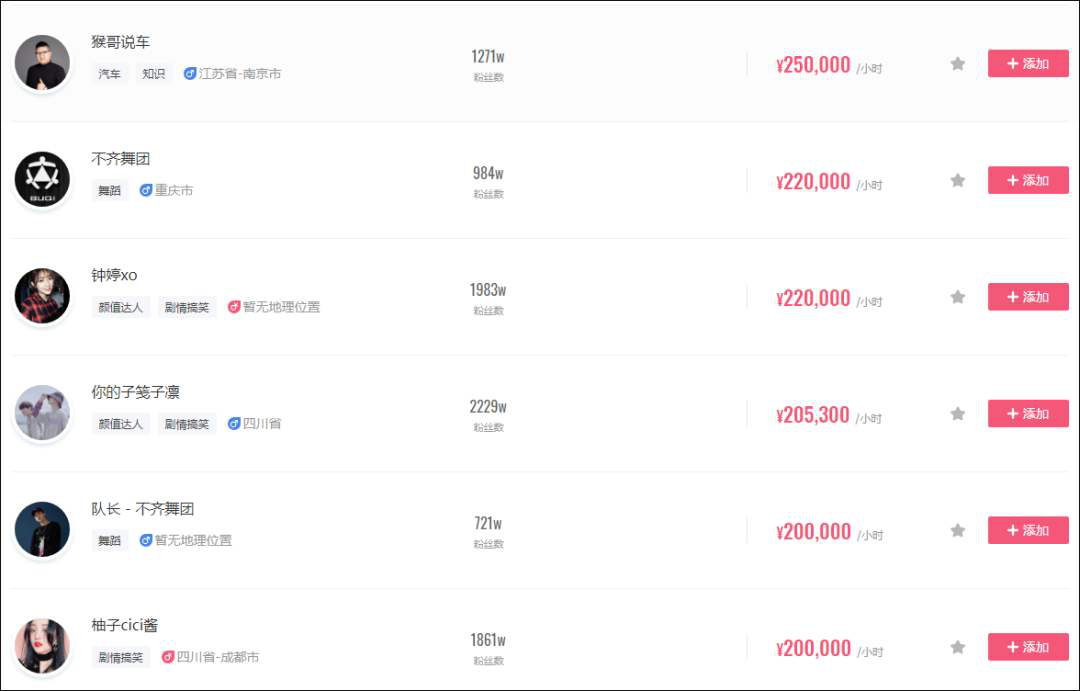Screen dimensions: 1080x691
Task: Toggle favorite star for 钟婷xo
Action: tap(958, 297)
